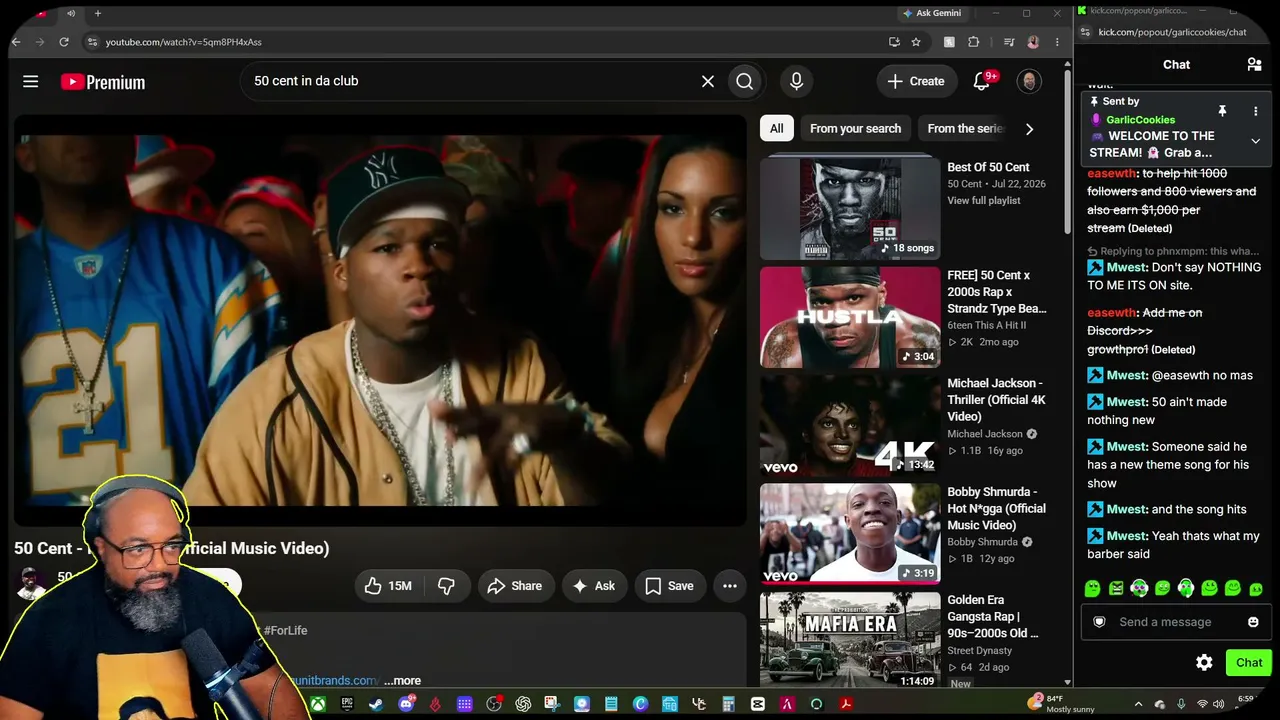Open Kick chat settings gear

pos(1205,663)
